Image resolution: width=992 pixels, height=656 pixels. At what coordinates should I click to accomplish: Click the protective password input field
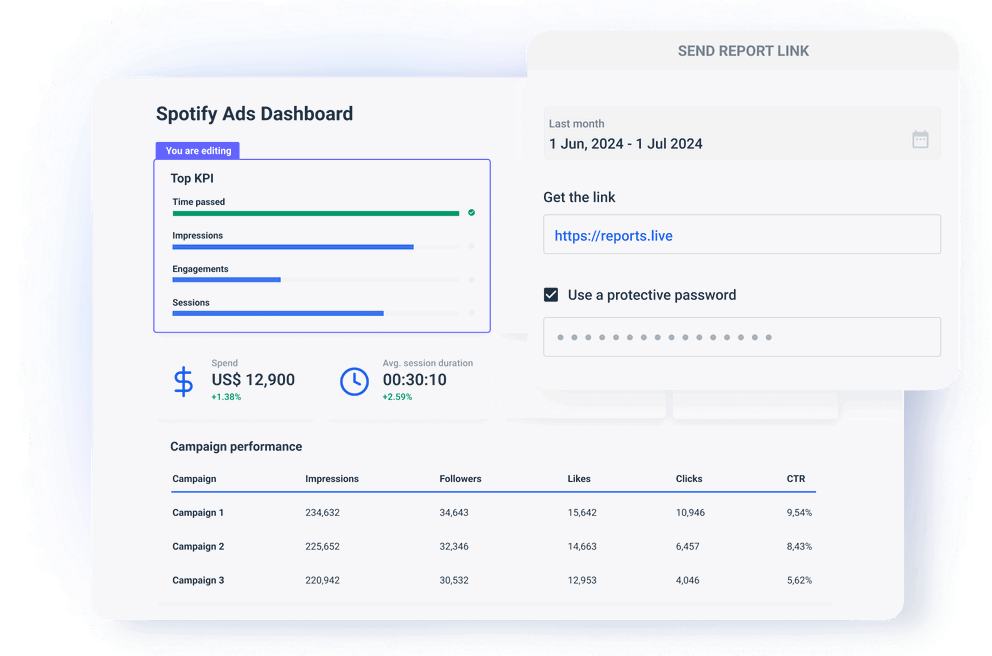click(742, 337)
